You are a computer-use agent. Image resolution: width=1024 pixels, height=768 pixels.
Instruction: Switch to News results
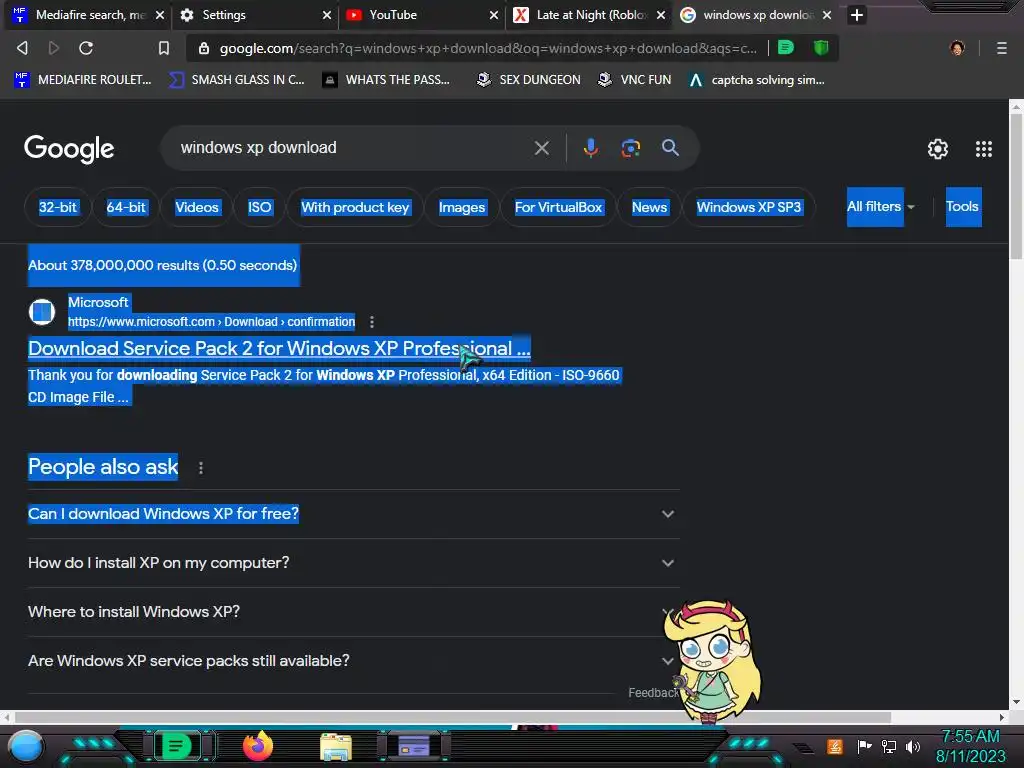point(649,208)
